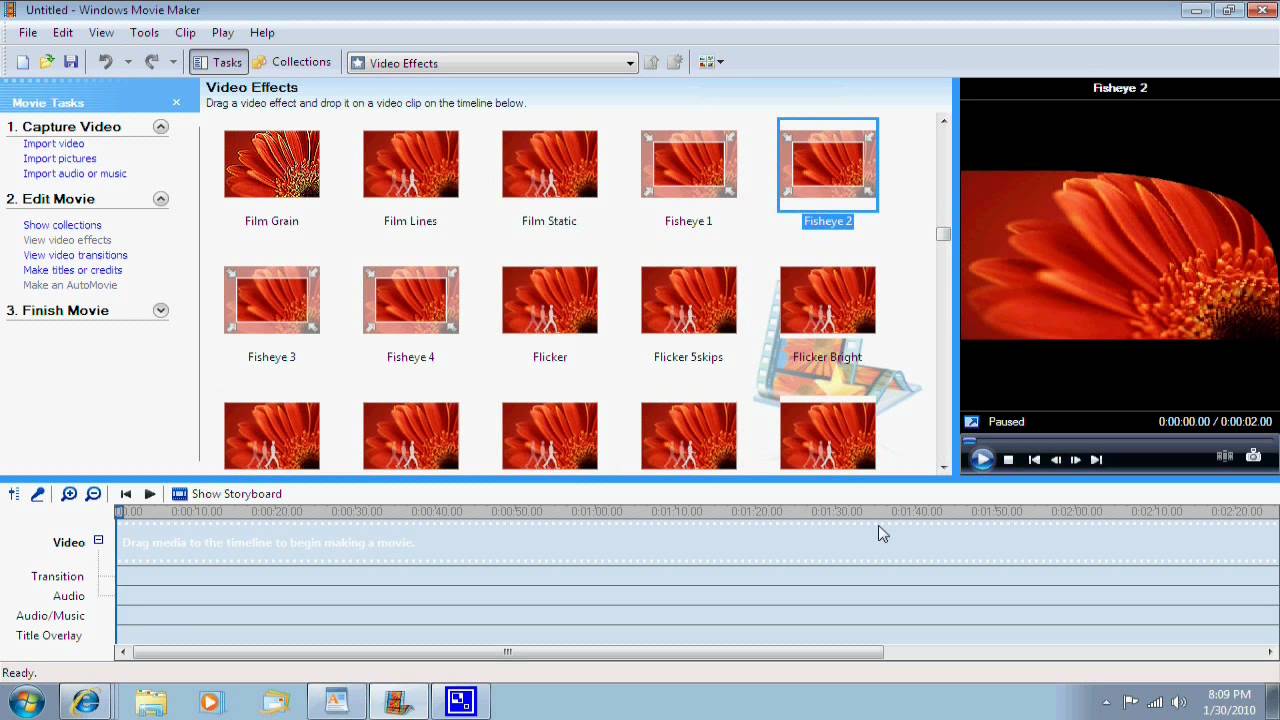Click the New Project toolbar icon
Viewport: 1280px width, 720px height.
(x=23, y=62)
